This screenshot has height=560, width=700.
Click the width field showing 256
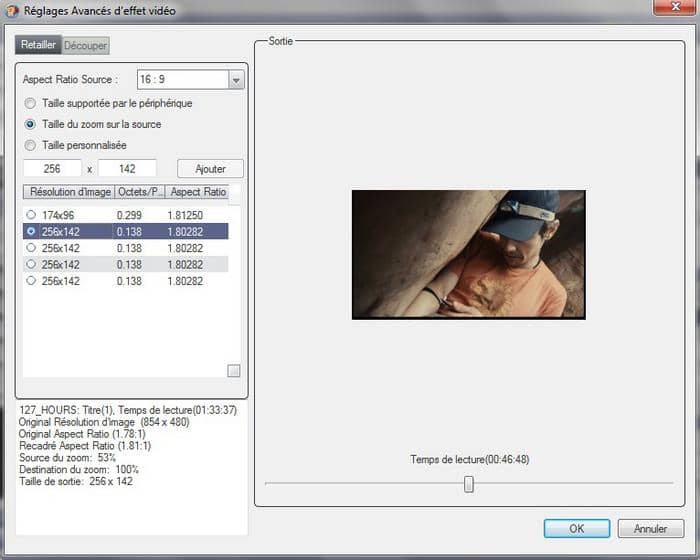[x=52, y=168]
